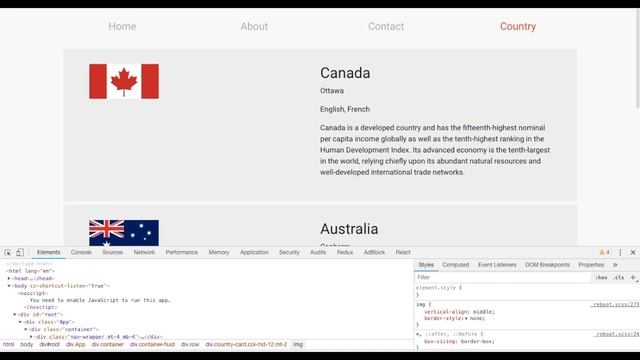Switch to the Console tab
Screen dimensions: 640x360
pos(81,252)
